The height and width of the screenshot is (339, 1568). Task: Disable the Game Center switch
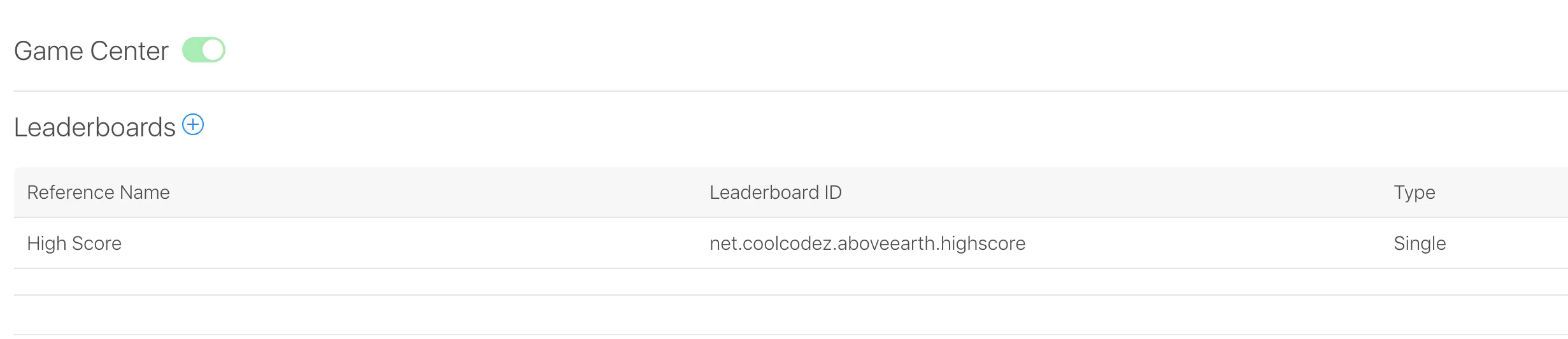204,50
